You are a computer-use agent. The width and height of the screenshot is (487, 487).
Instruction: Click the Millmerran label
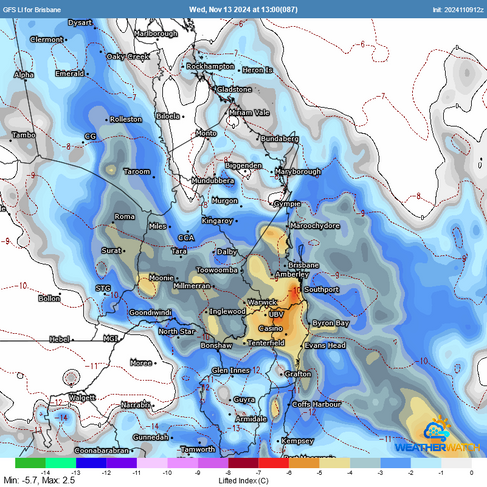(192, 286)
